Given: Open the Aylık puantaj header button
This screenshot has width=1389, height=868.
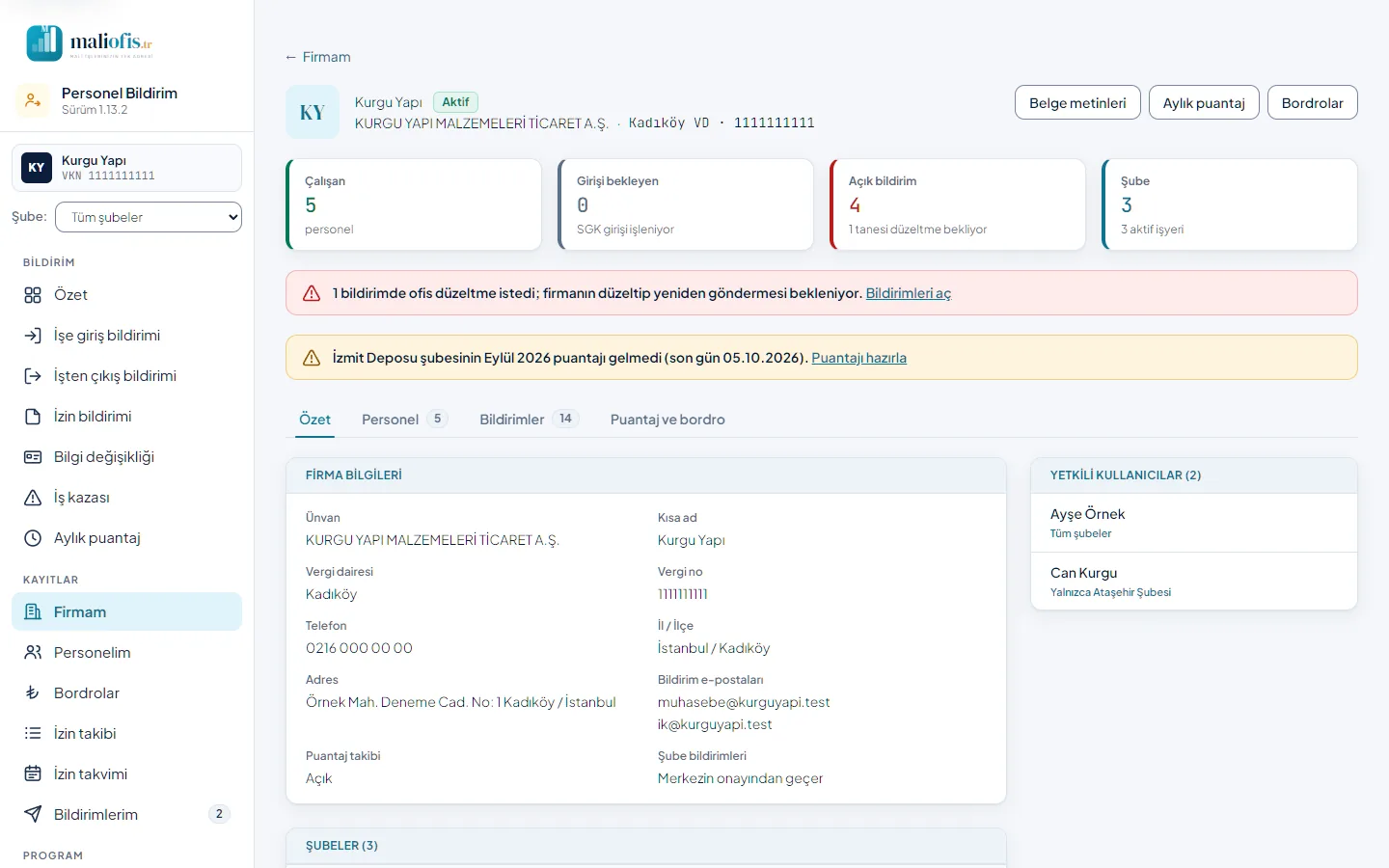Looking at the screenshot, I should pos(1204,103).
